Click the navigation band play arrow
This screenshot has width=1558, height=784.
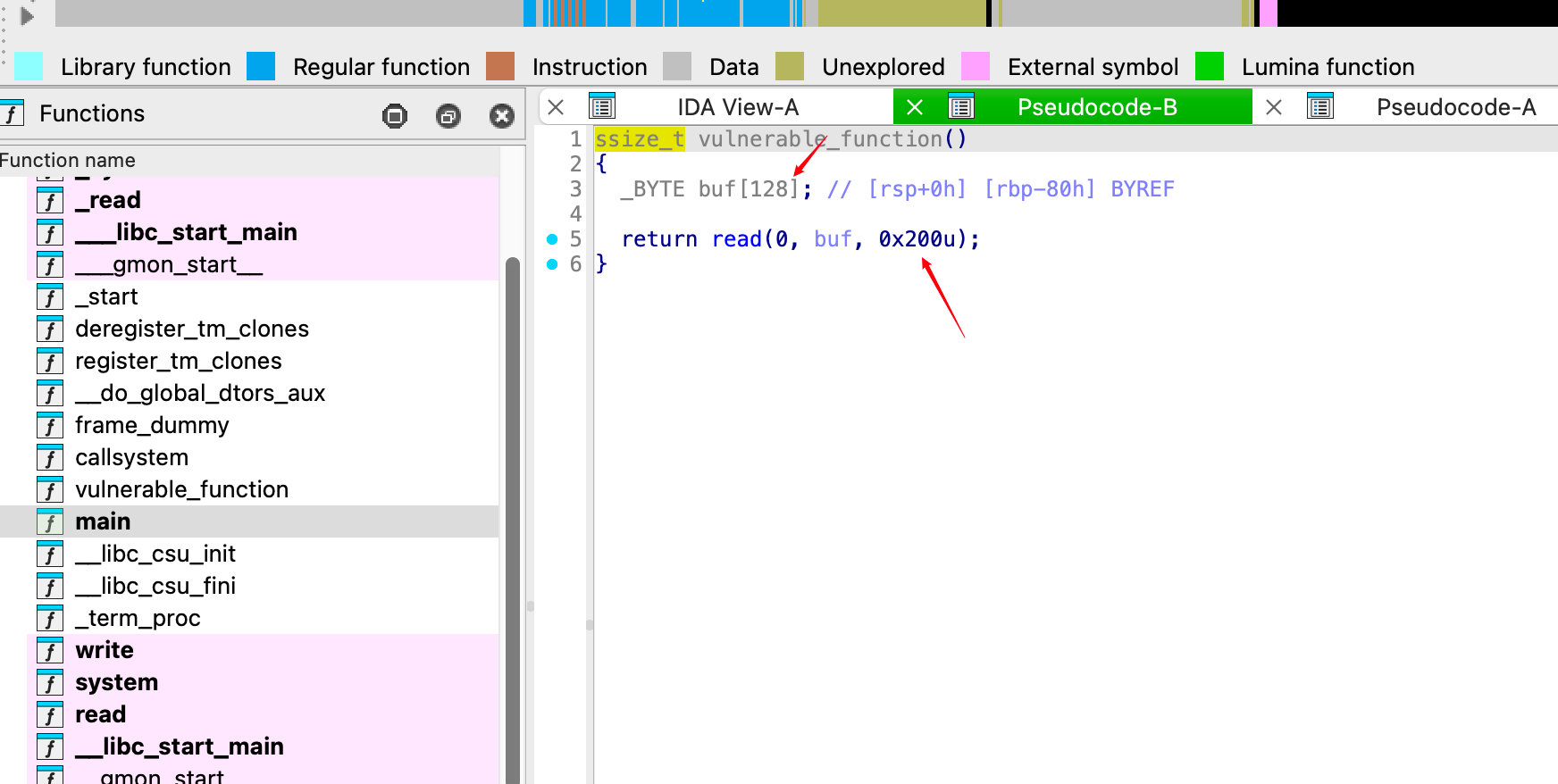coord(27,16)
